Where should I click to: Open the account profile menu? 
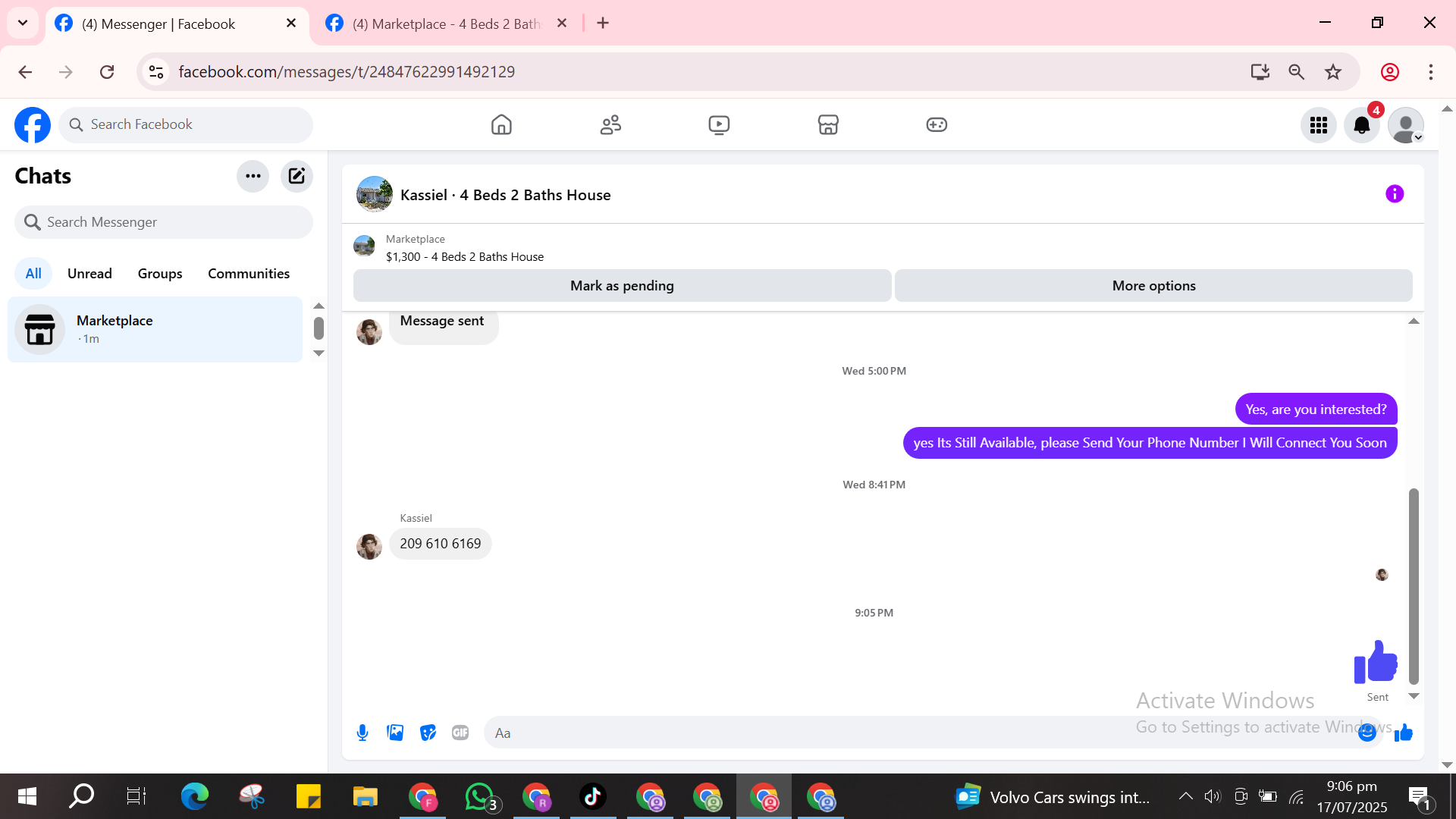(1406, 125)
